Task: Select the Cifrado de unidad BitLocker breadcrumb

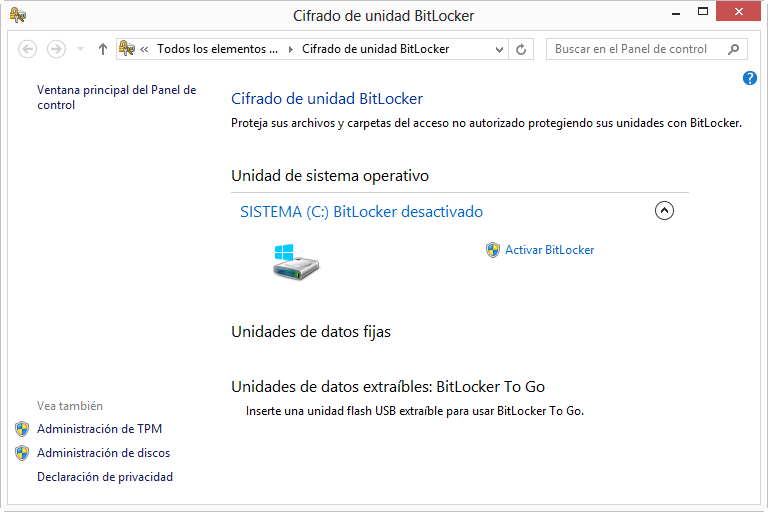Action: pyautogui.click(x=375, y=49)
